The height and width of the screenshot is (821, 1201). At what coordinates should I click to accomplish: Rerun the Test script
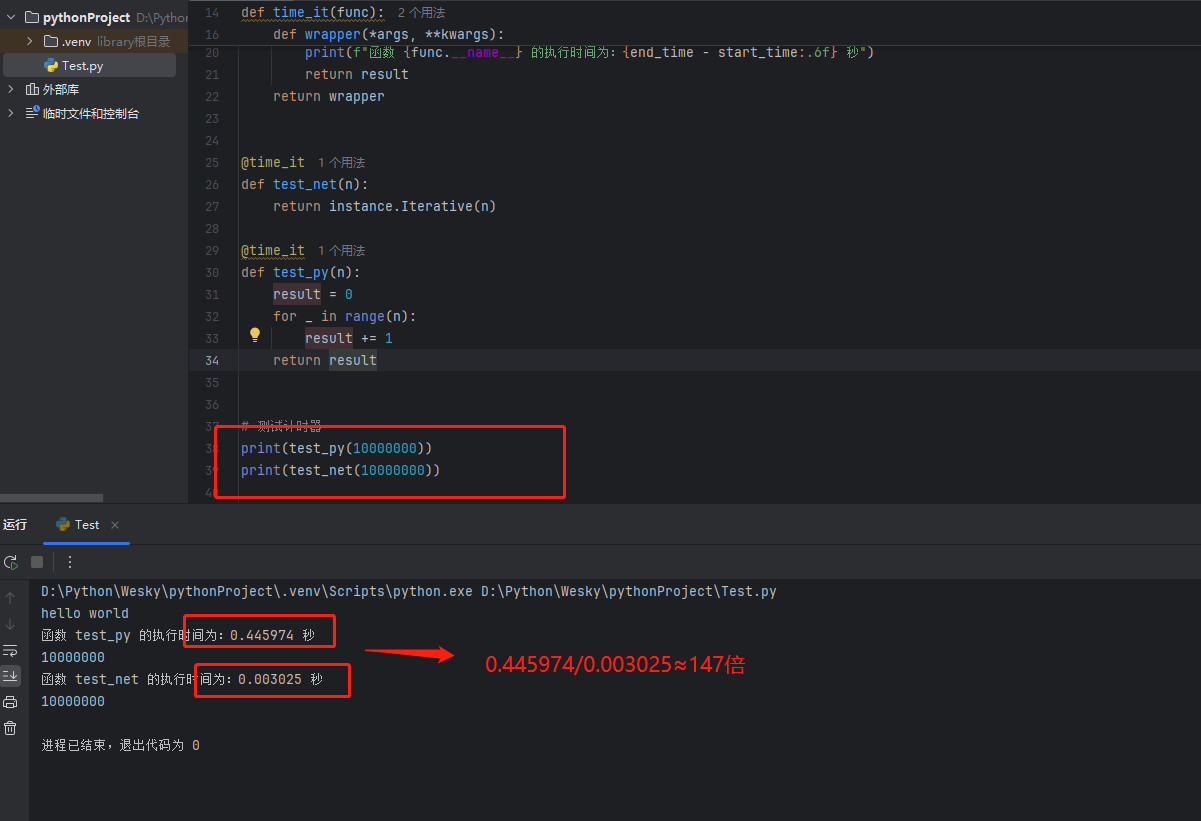click(11, 562)
